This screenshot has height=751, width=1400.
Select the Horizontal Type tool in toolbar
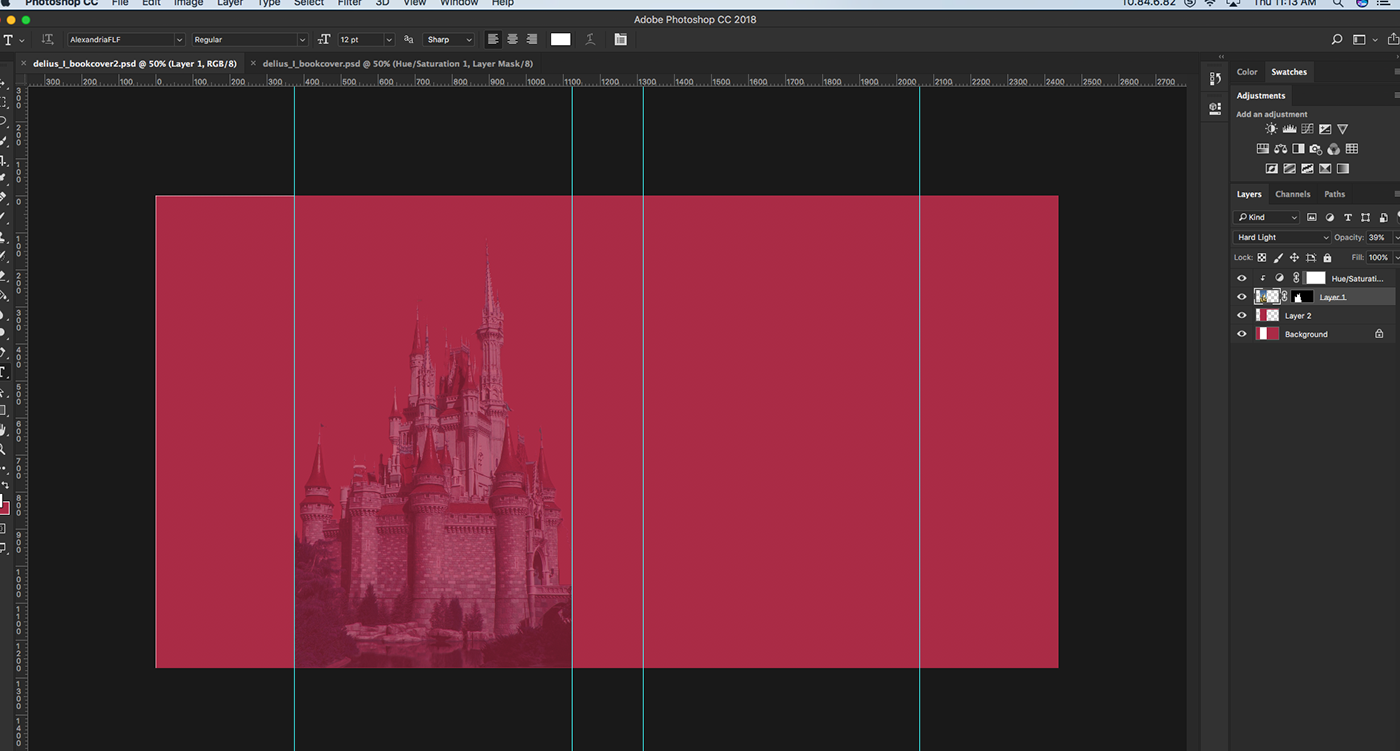click(4, 371)
